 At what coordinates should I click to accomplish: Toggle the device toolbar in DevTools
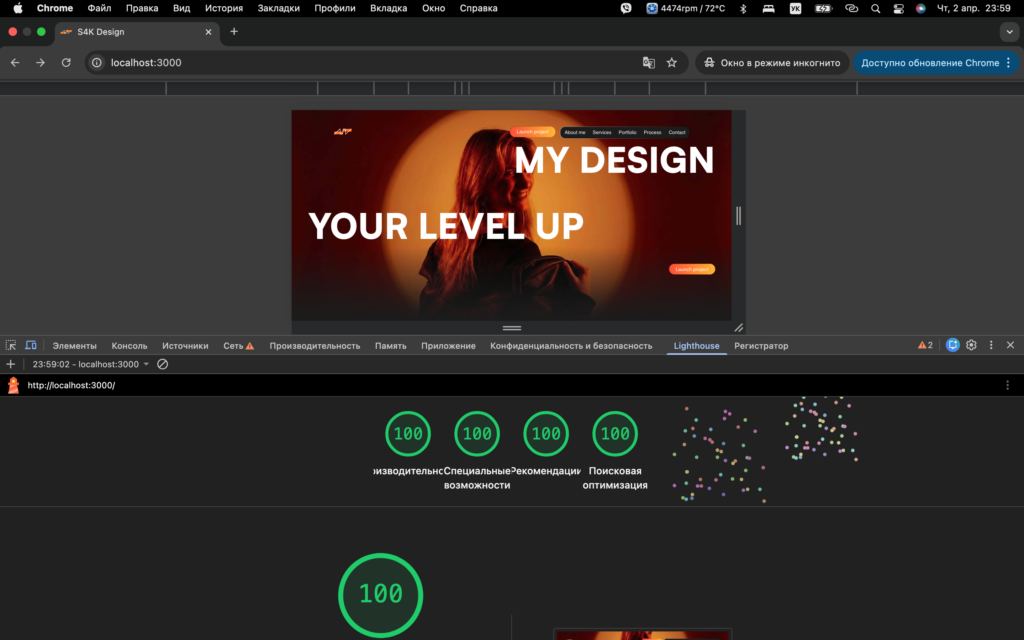coord(31,345)
